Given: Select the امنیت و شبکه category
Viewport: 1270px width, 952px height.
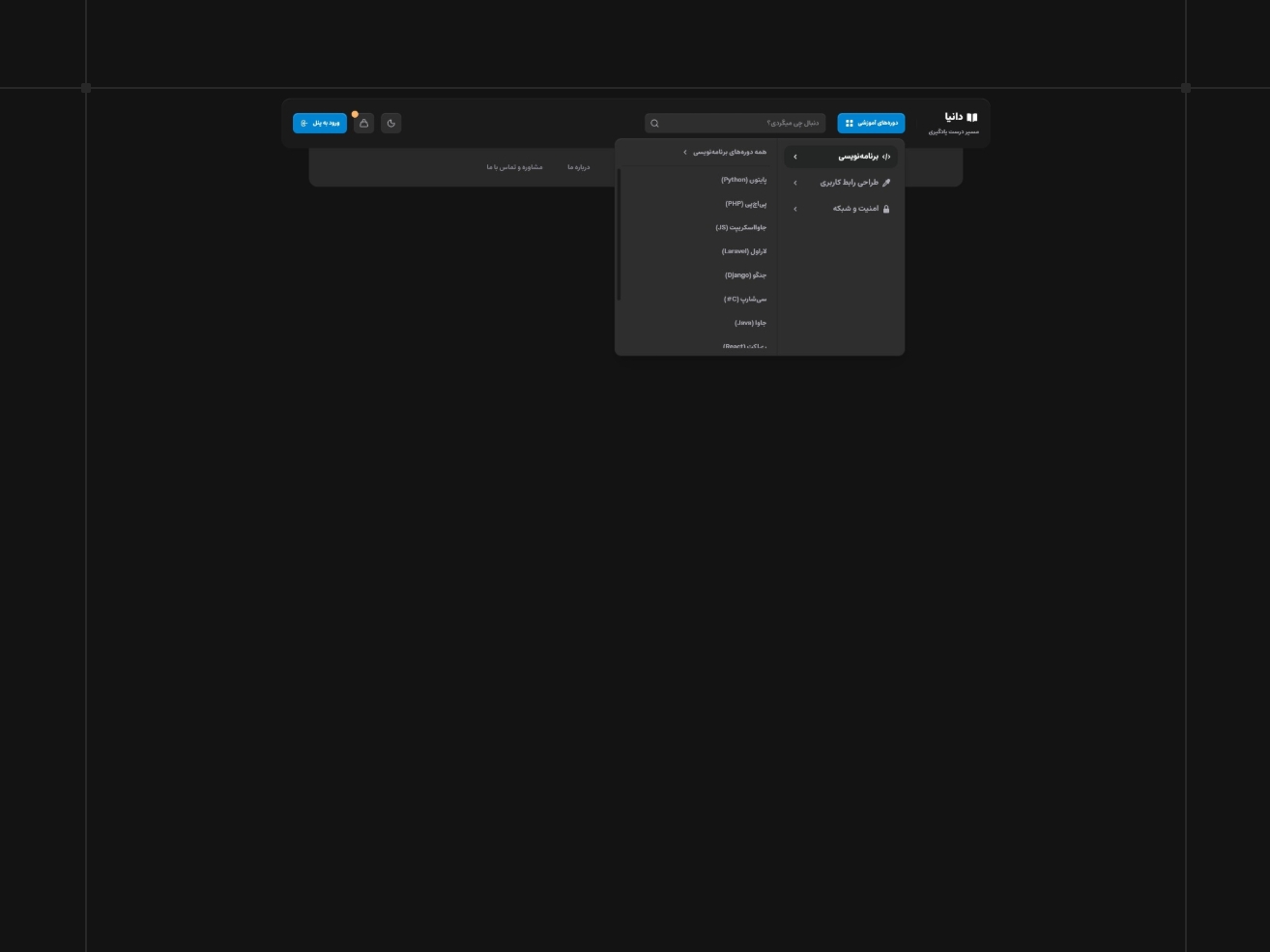Looking at the screenshot, I should pos(841,209).
